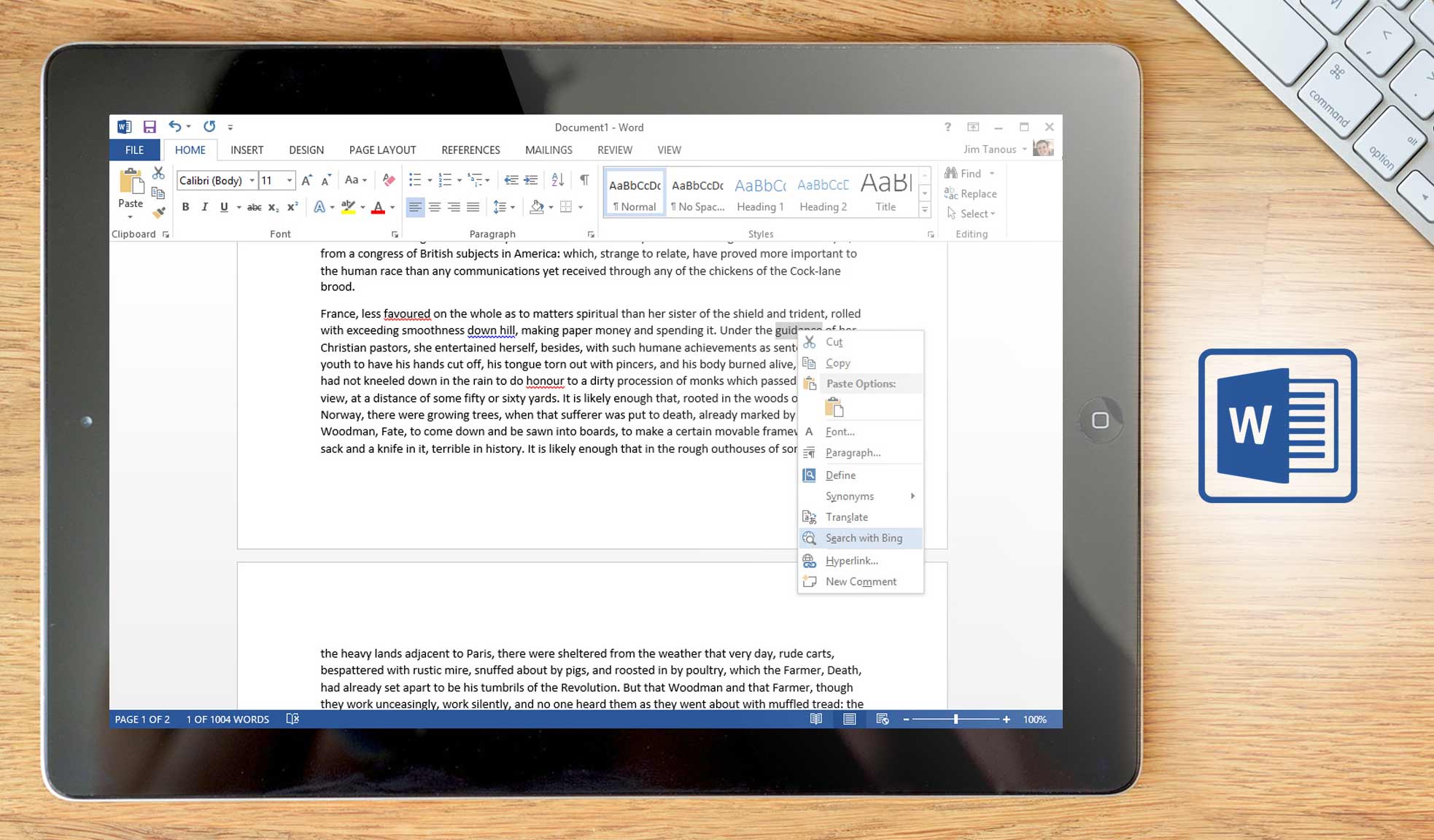
Task: Toggle bold formatting
Action: tap(185, 207)
